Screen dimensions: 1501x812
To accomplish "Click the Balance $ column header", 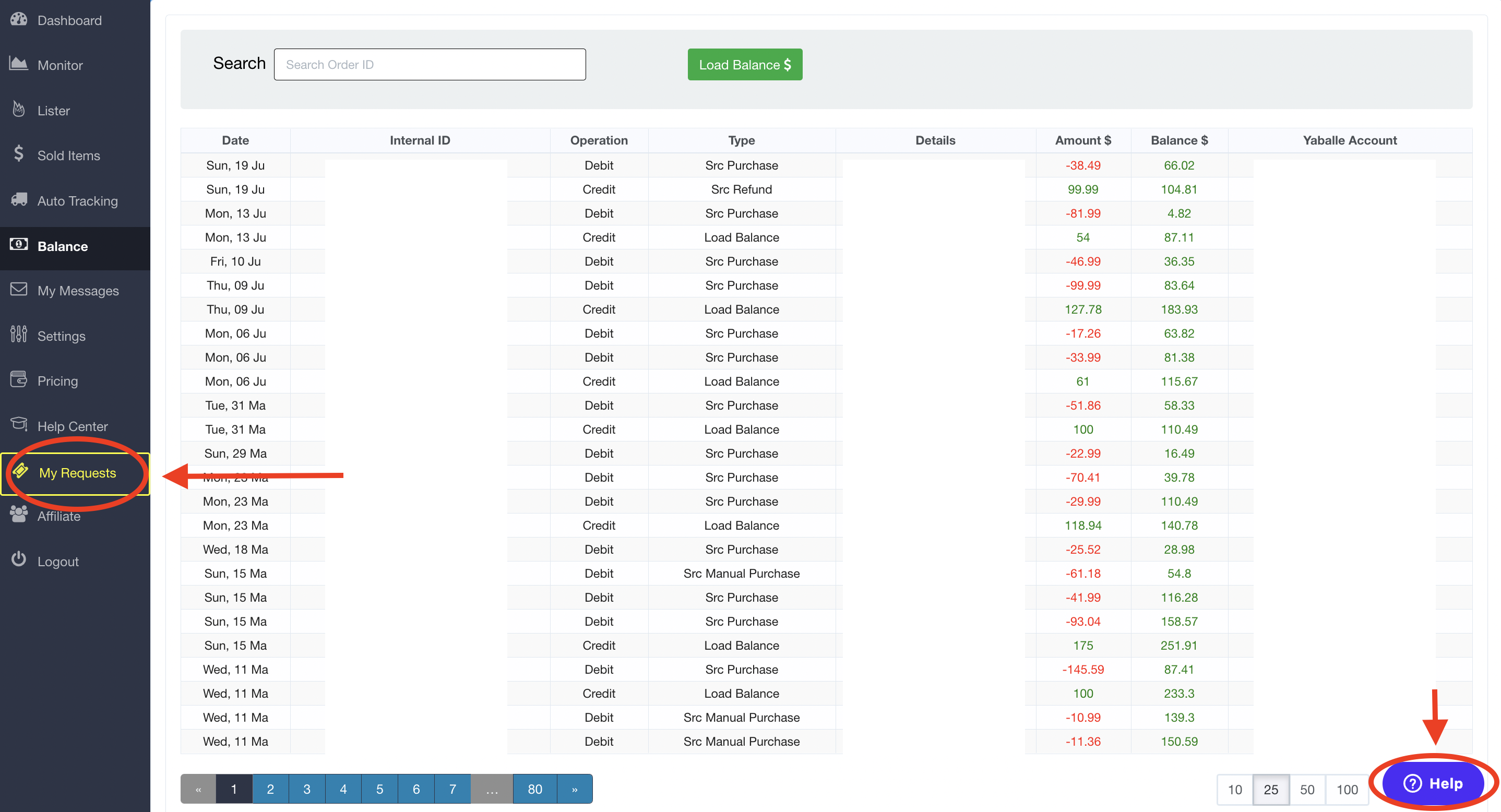I will [x=1180, y=140].
